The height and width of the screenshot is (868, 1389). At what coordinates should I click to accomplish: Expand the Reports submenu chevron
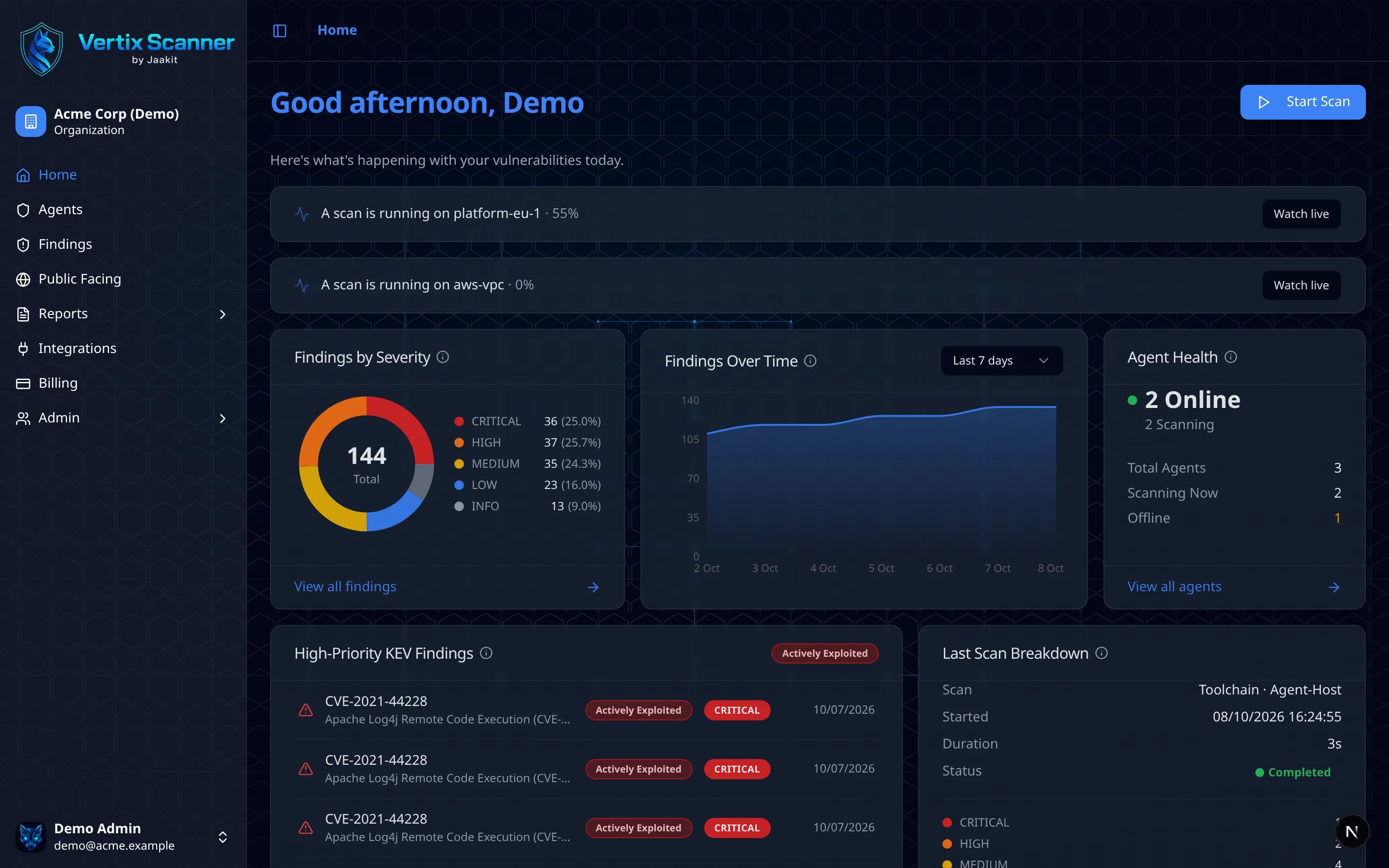pos(223,314)
